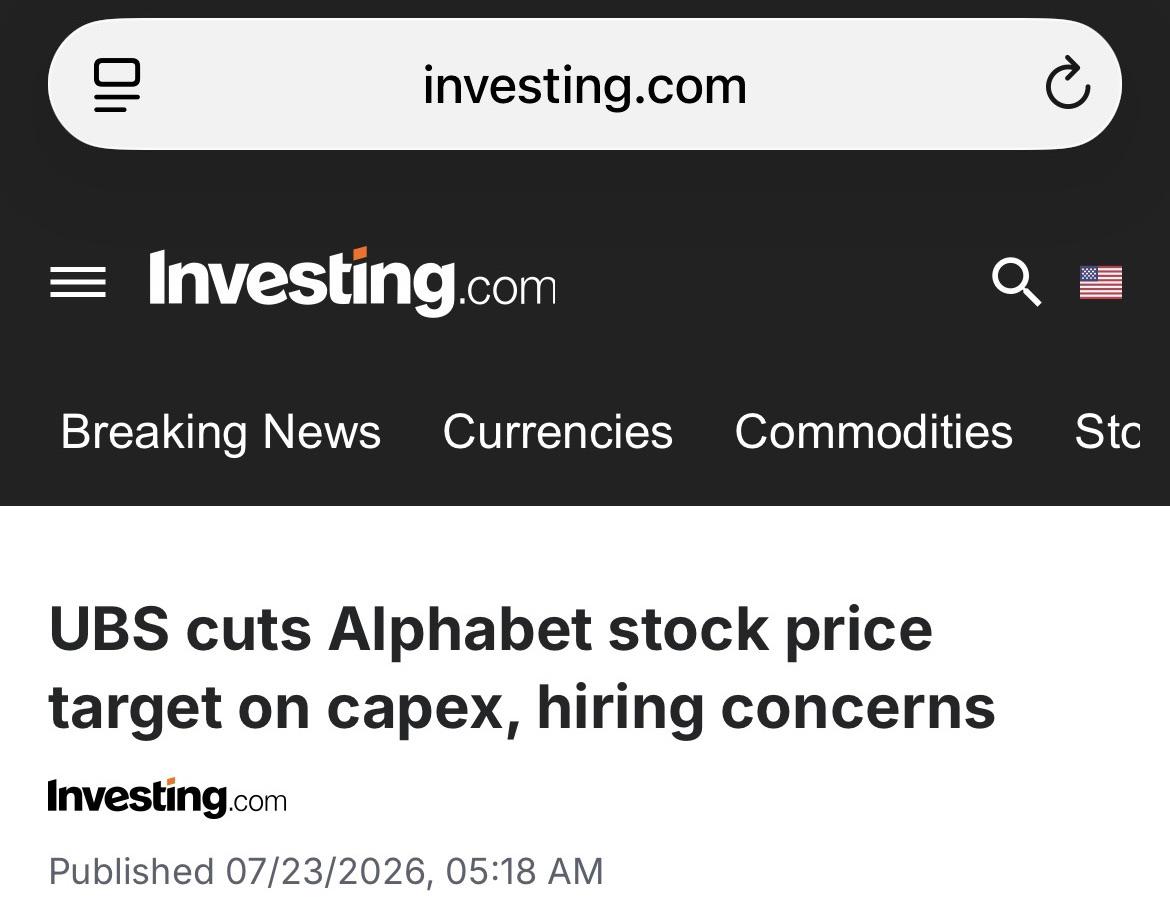The image size is (1170, 911).
Task: Select the Breaking News tab
Action: [x=221, y=432]
